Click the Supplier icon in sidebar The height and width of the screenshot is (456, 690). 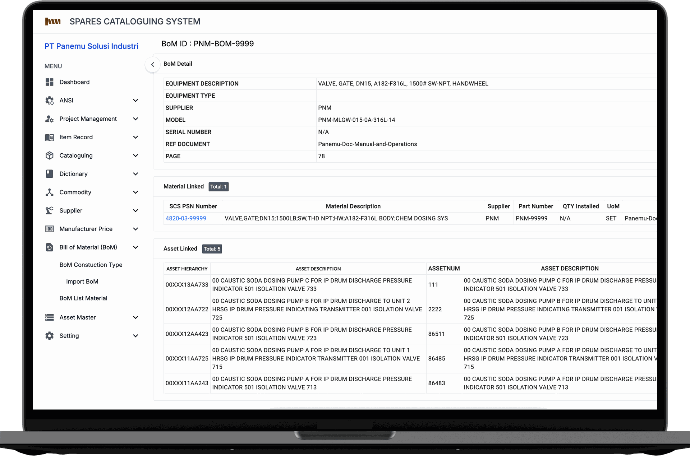(49, 211)
